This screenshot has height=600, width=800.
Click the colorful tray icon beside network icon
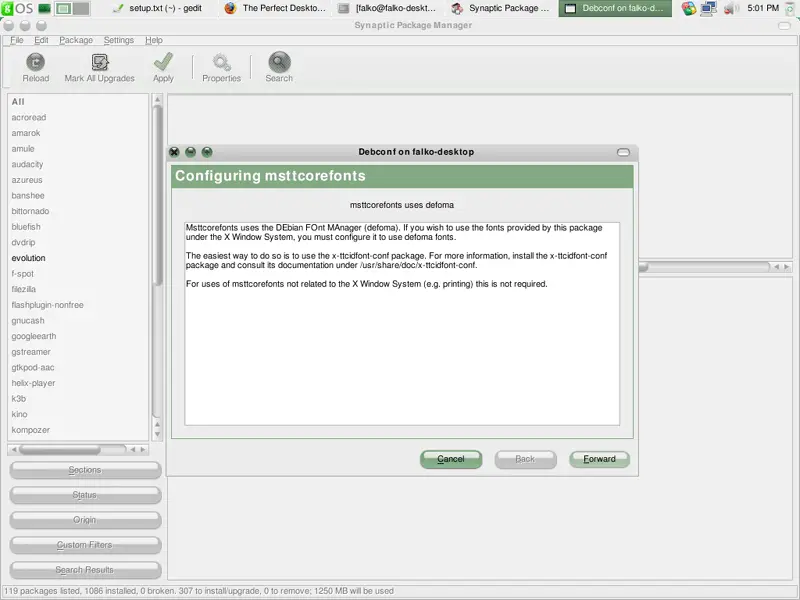coord(689,8)
